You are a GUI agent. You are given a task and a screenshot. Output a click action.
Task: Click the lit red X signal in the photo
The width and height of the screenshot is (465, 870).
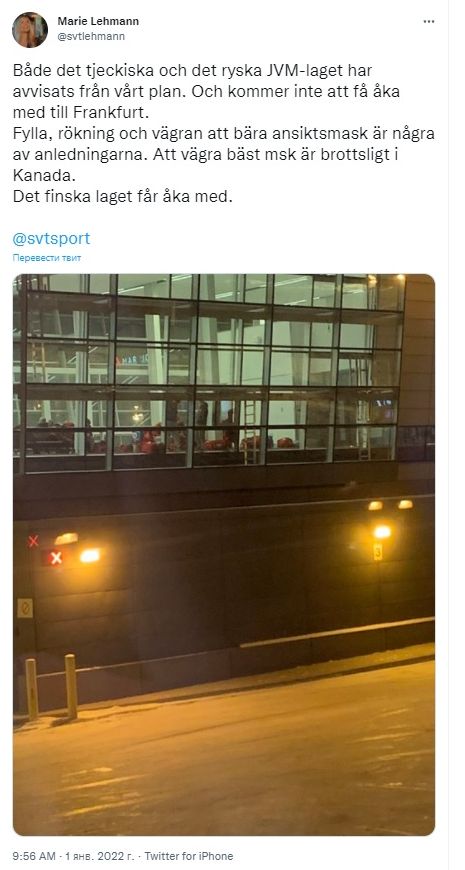pos(55,558)
